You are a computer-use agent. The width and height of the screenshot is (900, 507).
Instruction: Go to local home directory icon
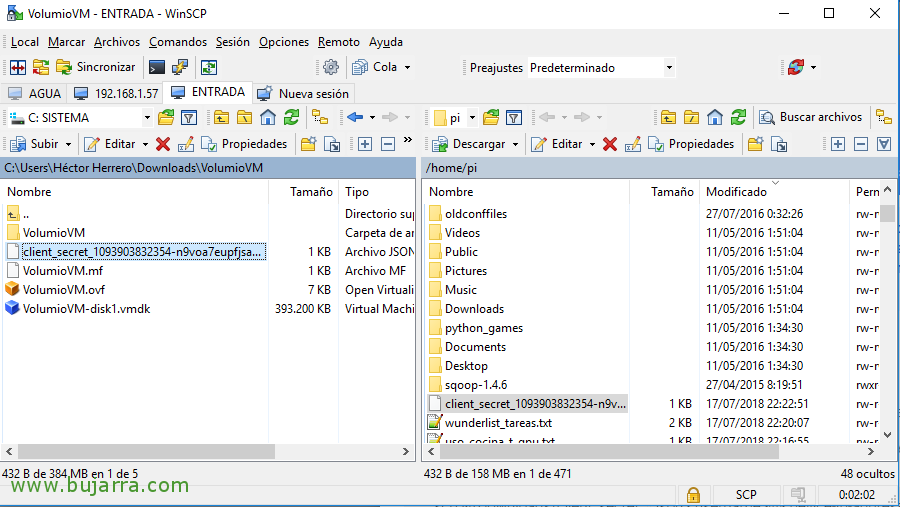click(x=267, y=118)
